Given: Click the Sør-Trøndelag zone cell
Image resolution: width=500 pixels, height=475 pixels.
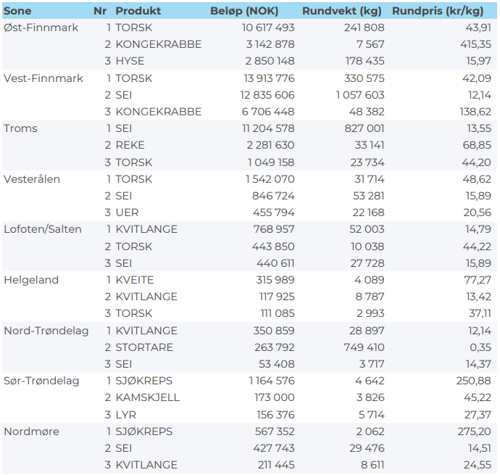Looking at the screenshot, I should (41, 381).
